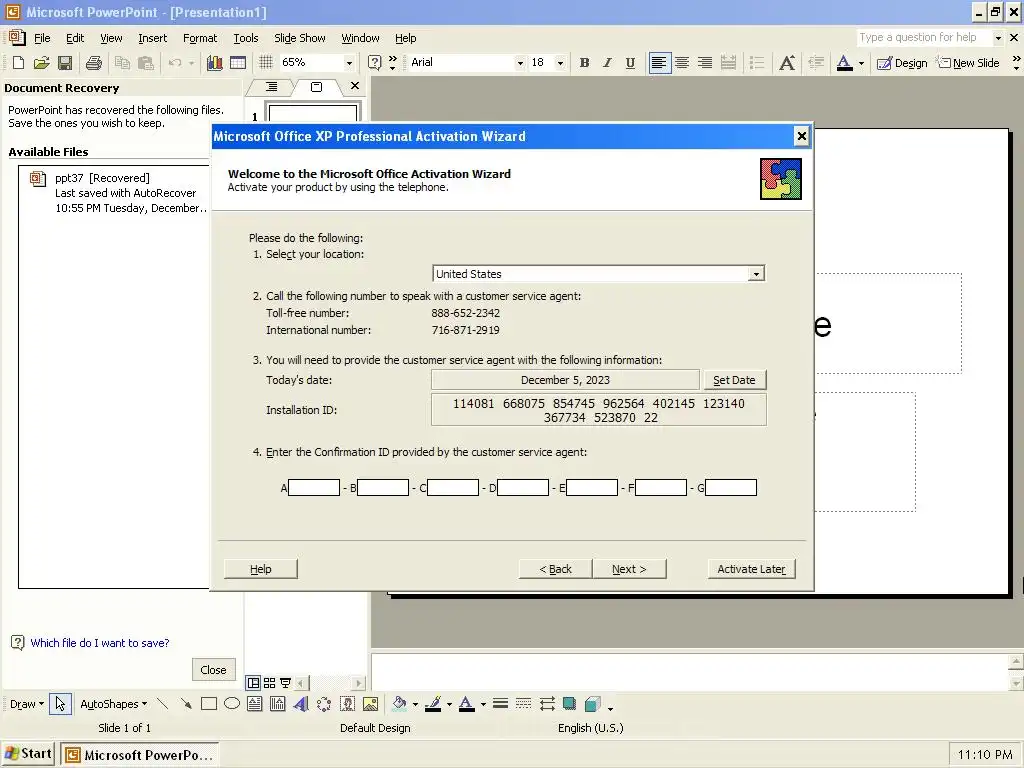Open the File menu
The width and height of the screenshot is (1024, 768).
point(42,38)
